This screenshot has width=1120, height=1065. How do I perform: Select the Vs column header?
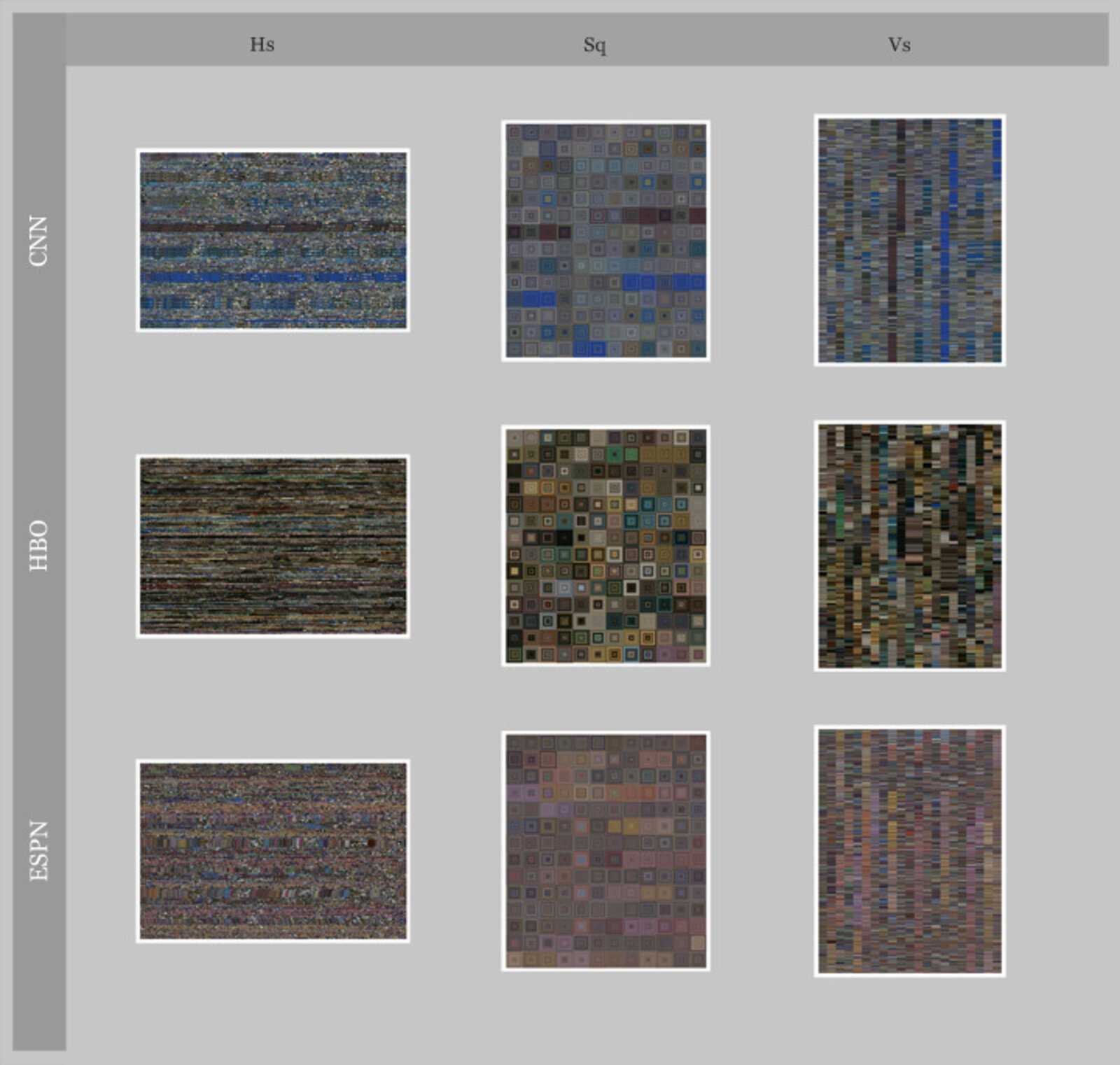coord(899,45)
